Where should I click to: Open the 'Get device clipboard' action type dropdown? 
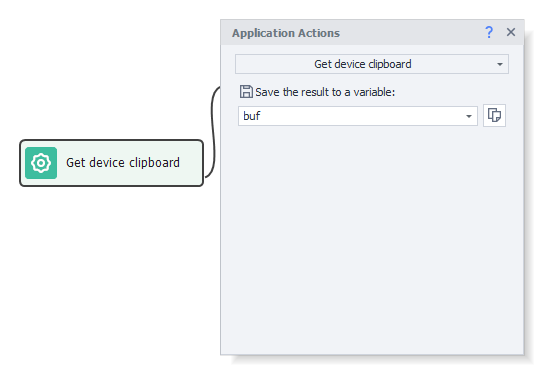tap(372, 64)
